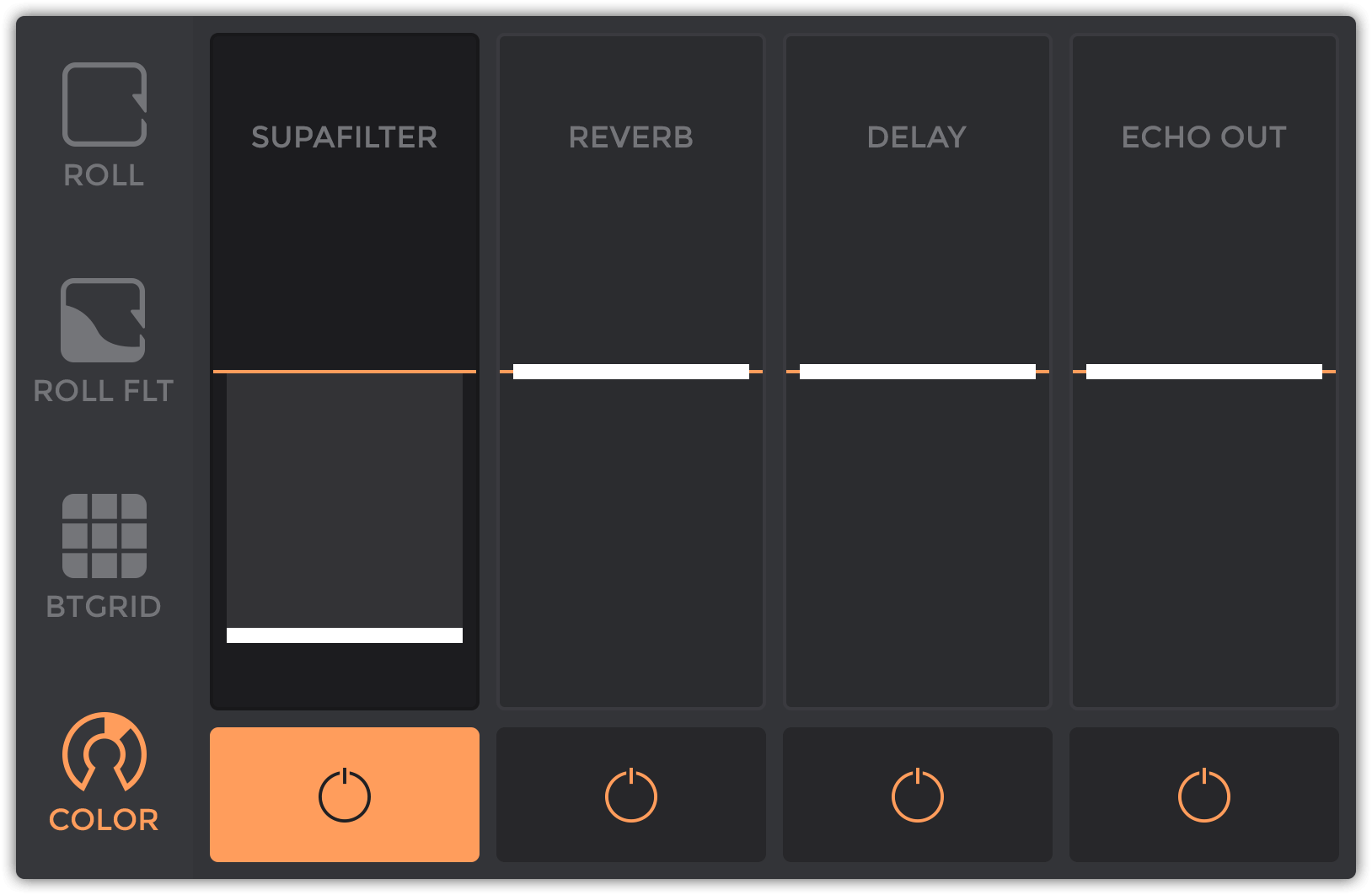This screenshot has width=1372, height=895.
Task: Click the Supafilter orange center line
Action: (x=345, y=371)
